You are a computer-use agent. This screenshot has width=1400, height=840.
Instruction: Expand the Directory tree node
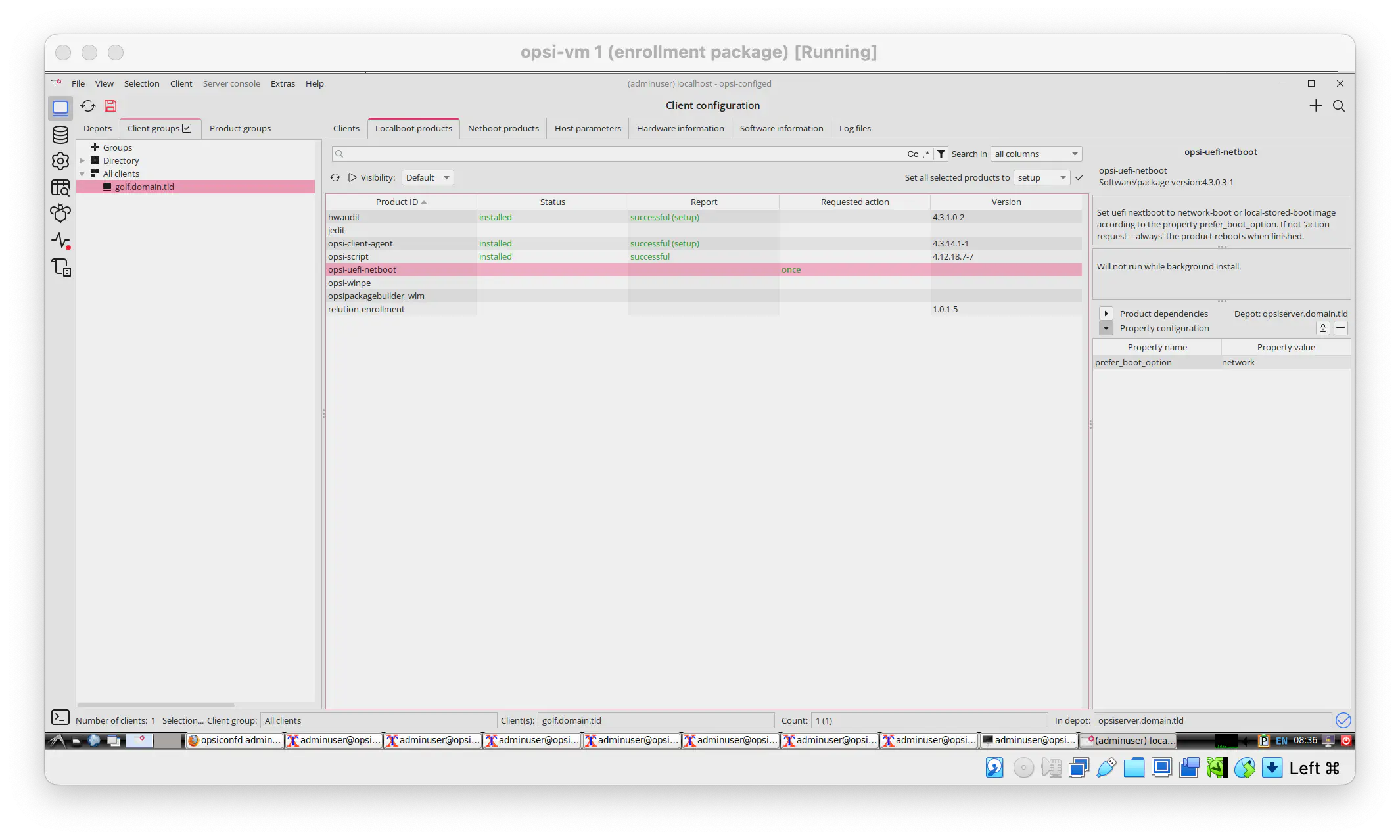(82, 160)
